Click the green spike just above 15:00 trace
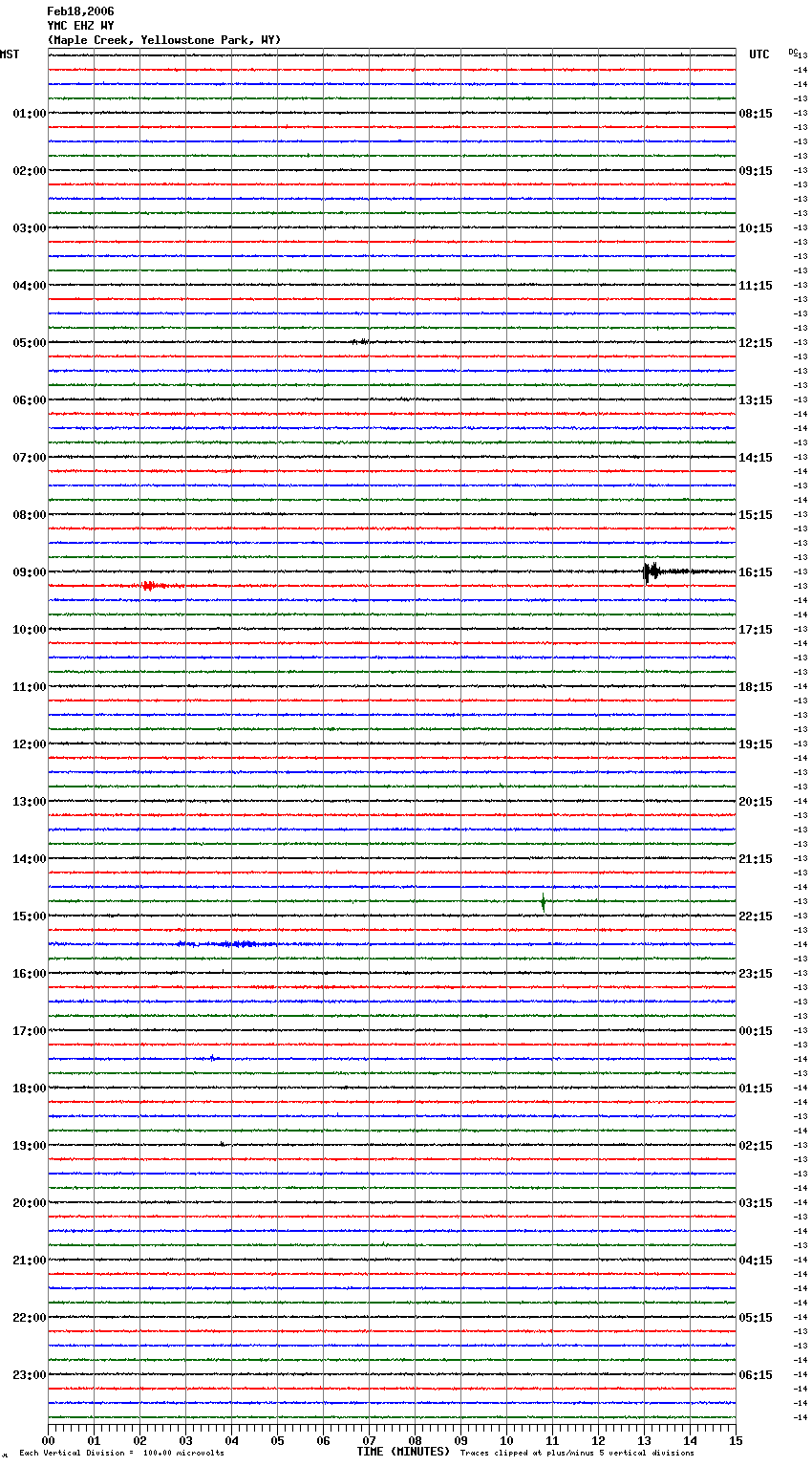The image size is (812, 1466). [x=543, y=901]
